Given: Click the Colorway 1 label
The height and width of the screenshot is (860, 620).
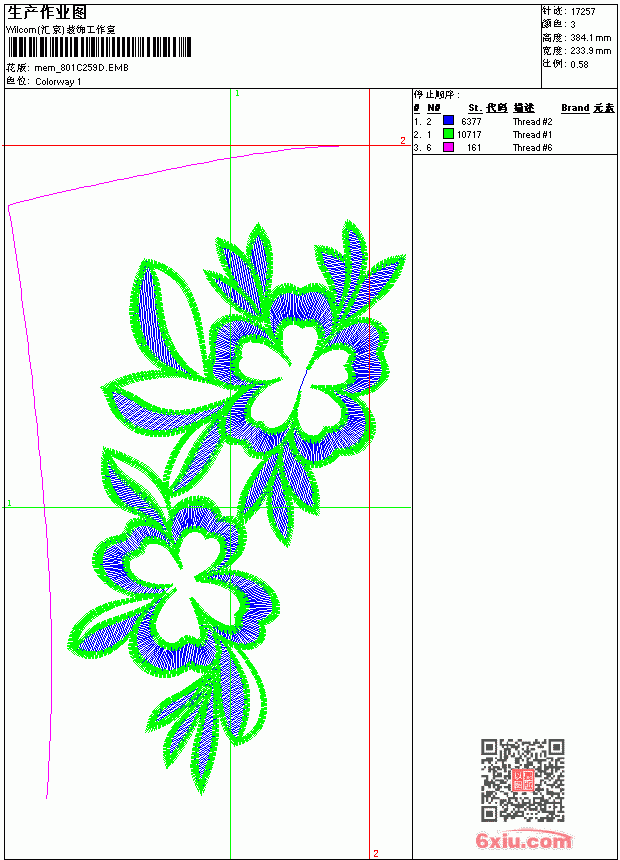Looking at the screenshot, I should [x=58, y=82].
